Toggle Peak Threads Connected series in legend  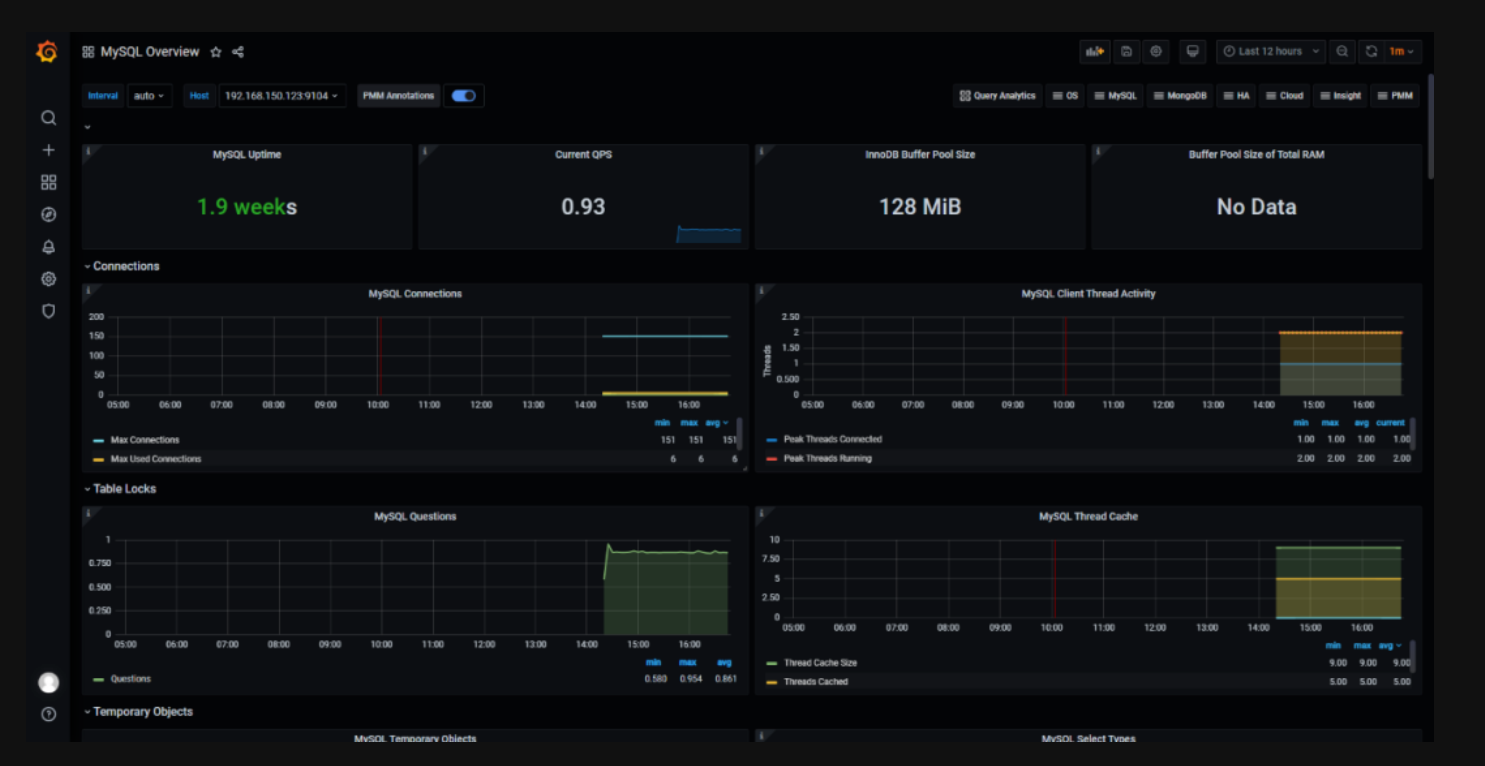pyautogui.click(x=833, y=439)
